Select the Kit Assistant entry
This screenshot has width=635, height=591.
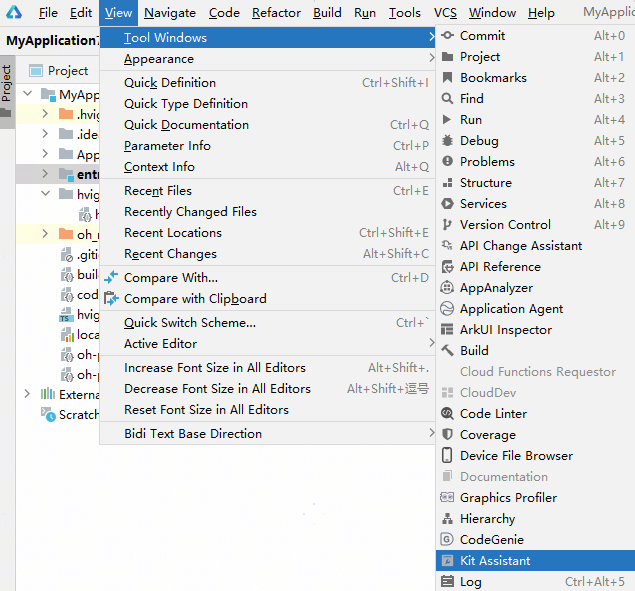pyautogui.click(x=495, y=561)
